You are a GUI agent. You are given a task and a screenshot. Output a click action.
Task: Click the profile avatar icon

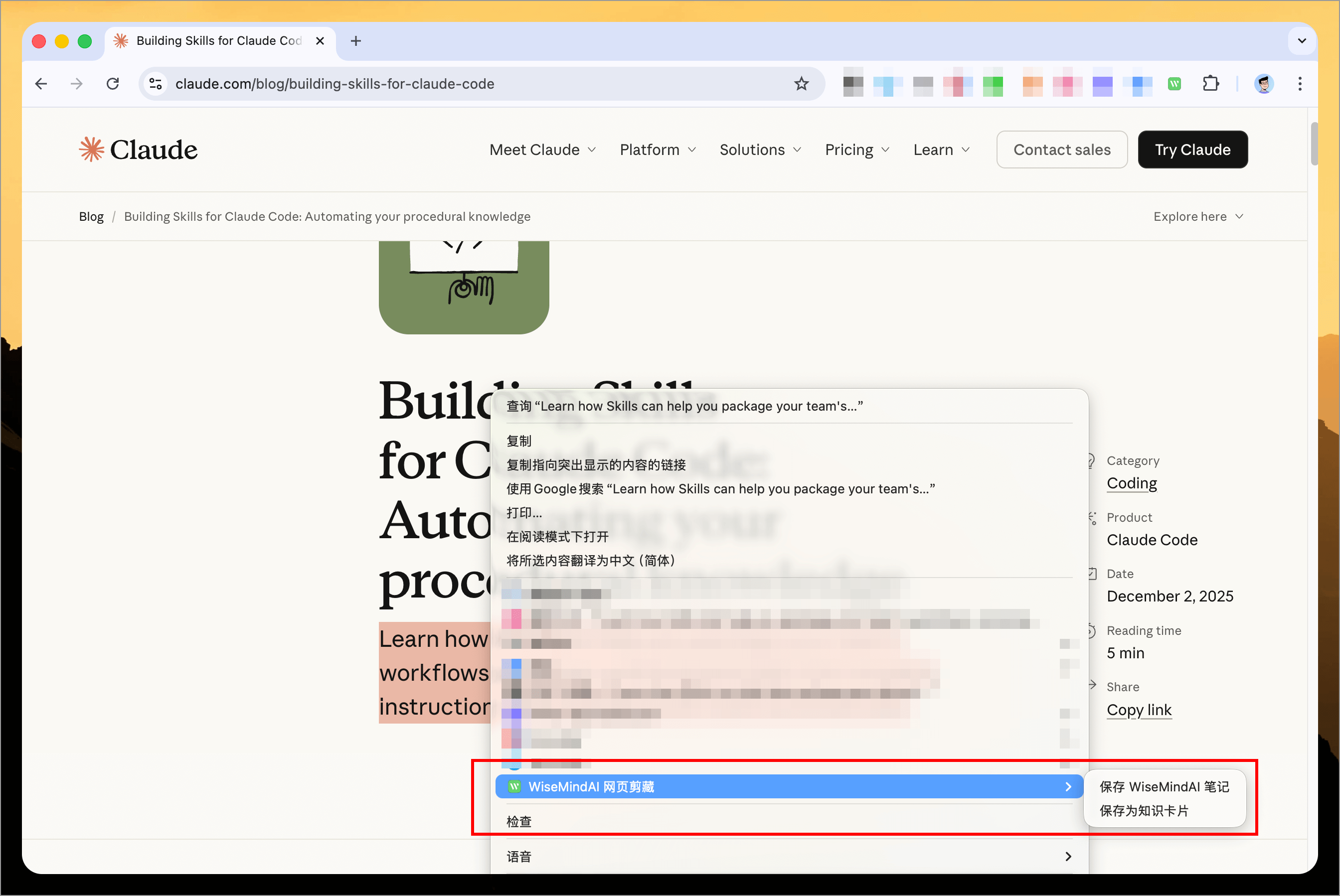(1263, 84)
